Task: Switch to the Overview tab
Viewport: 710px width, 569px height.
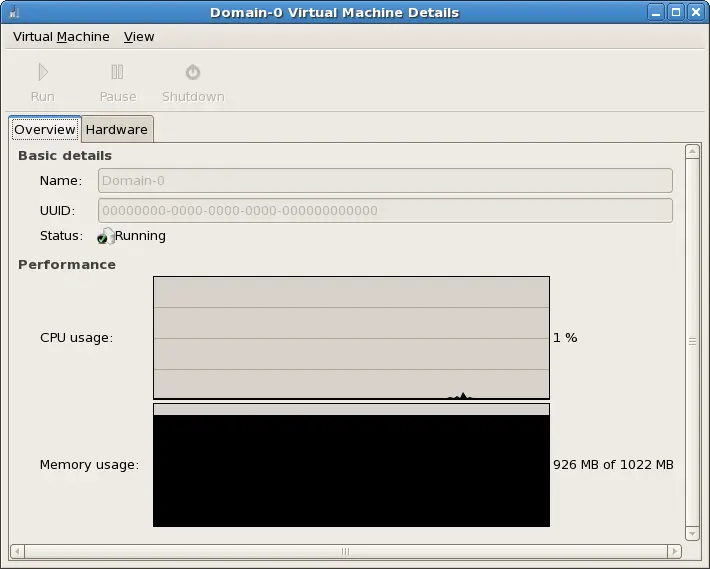Action: click(x=44, y=129)
